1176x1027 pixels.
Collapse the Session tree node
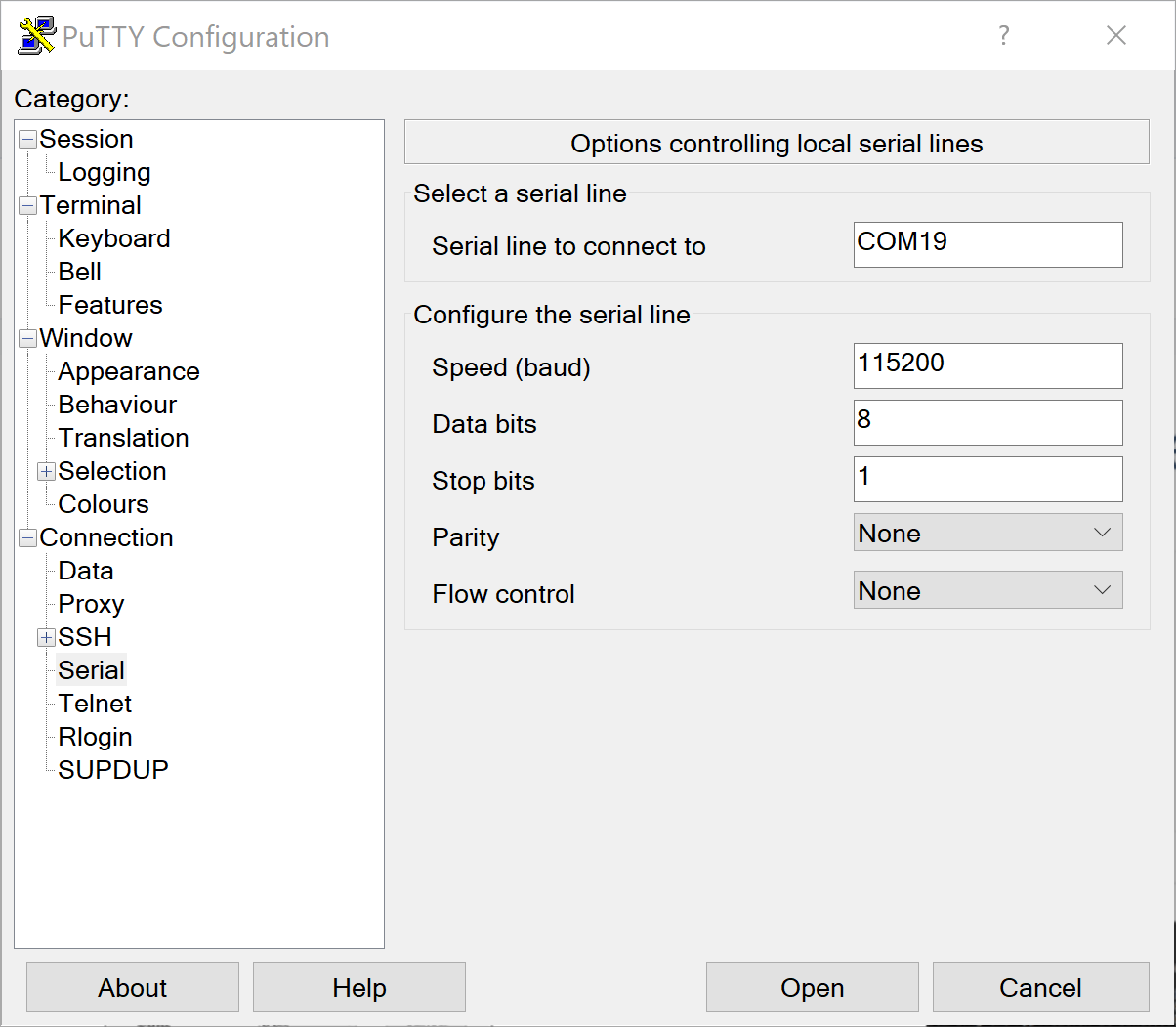(27, 139)
